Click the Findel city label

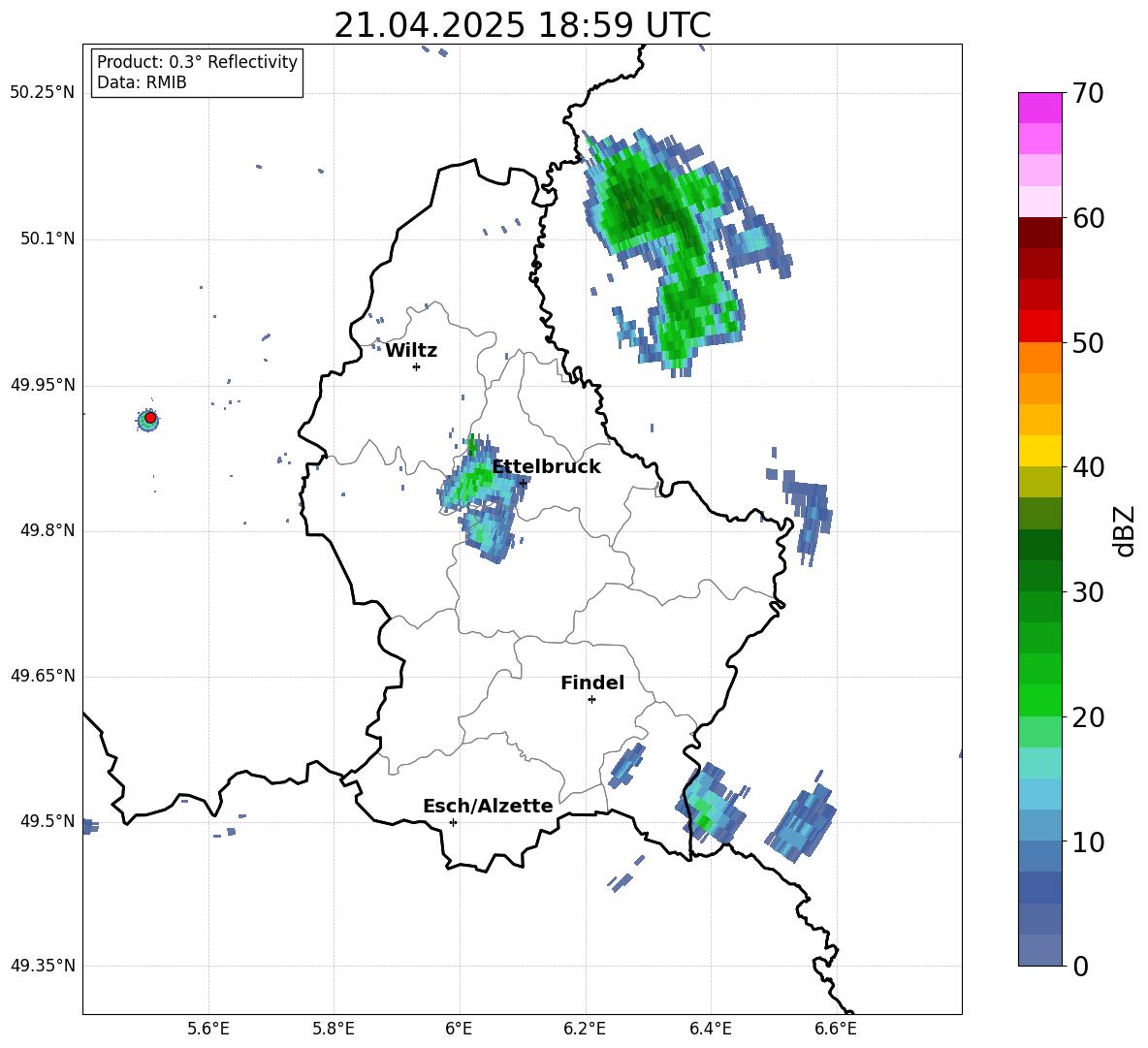tap(592, 683)
